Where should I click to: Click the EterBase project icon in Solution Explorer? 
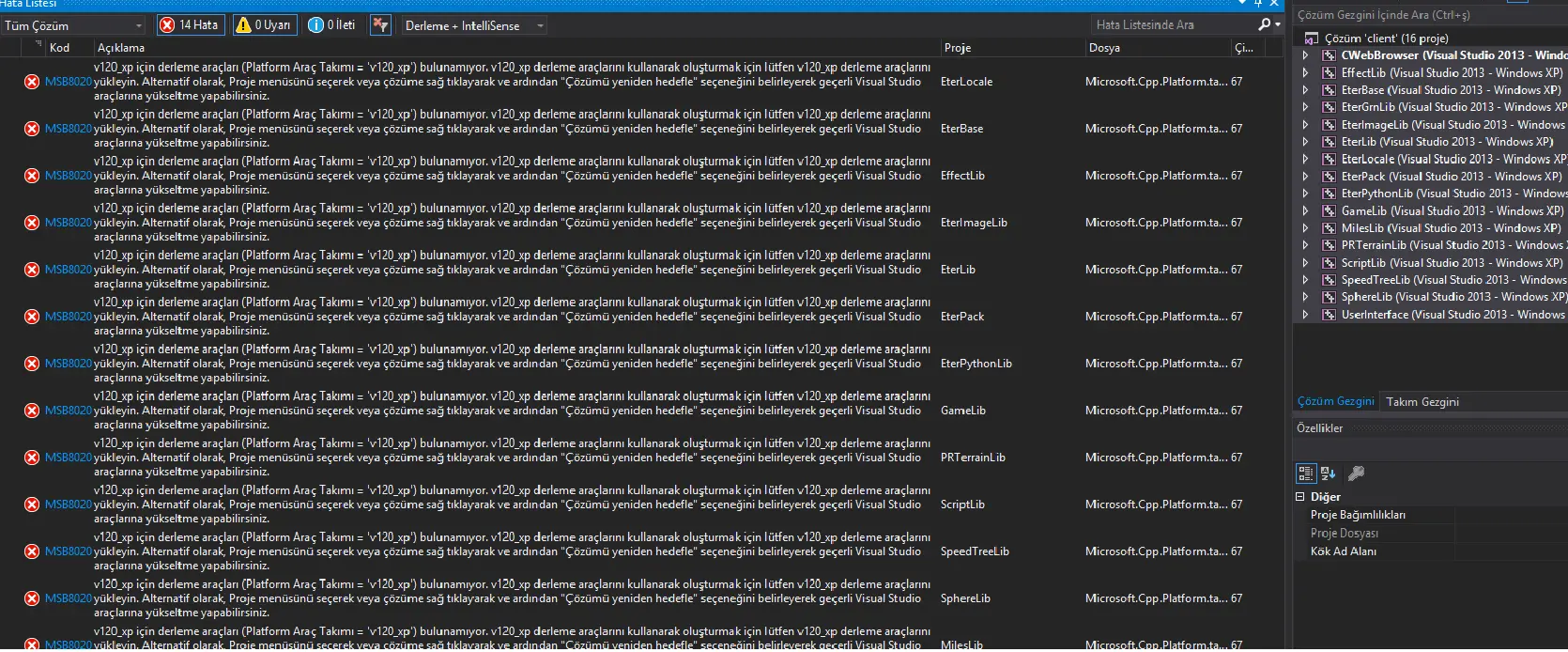(x=1329, y=90)
